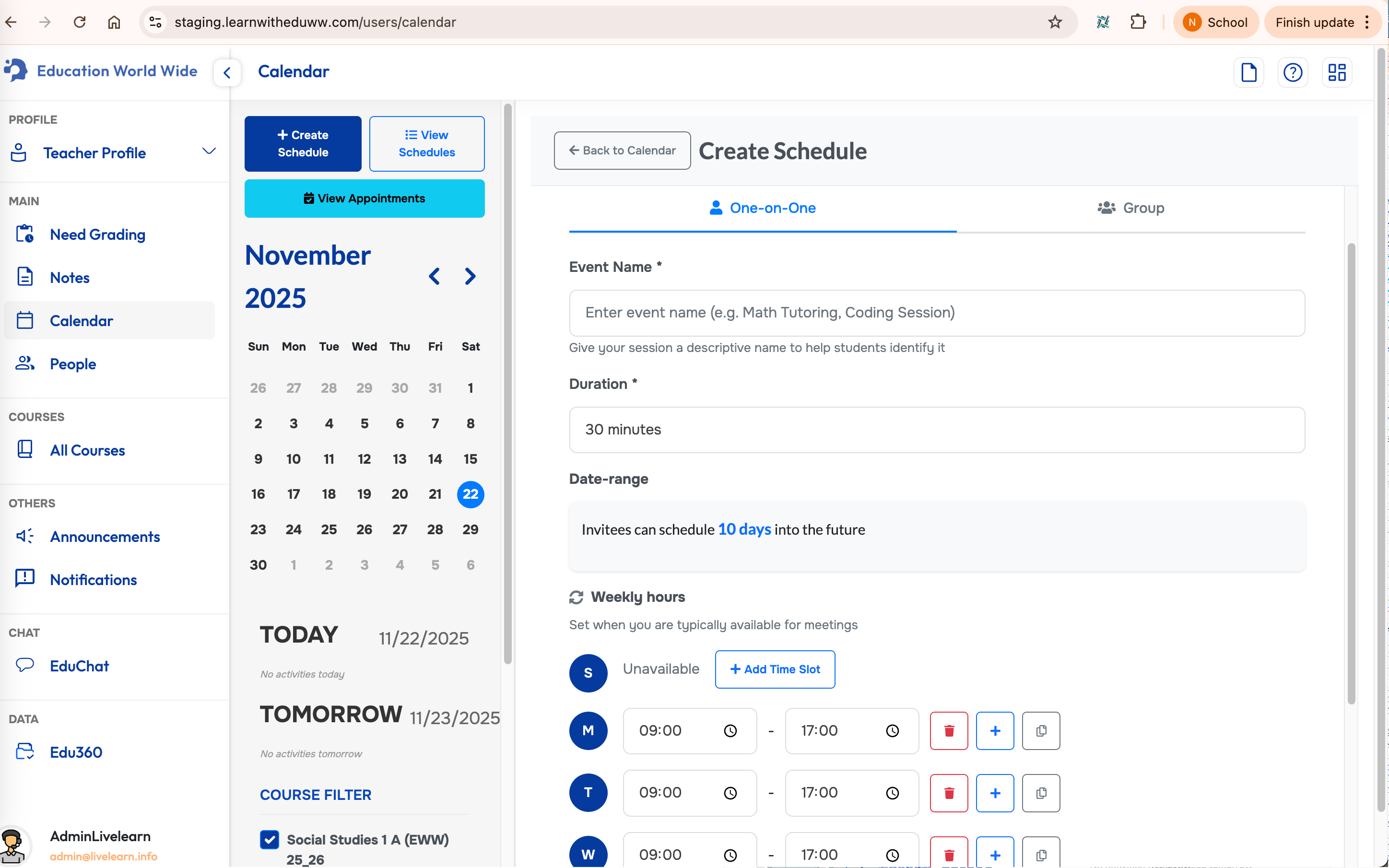1389x868 pixels.
Task: Open View Appointments
Action: pos(364,198)
